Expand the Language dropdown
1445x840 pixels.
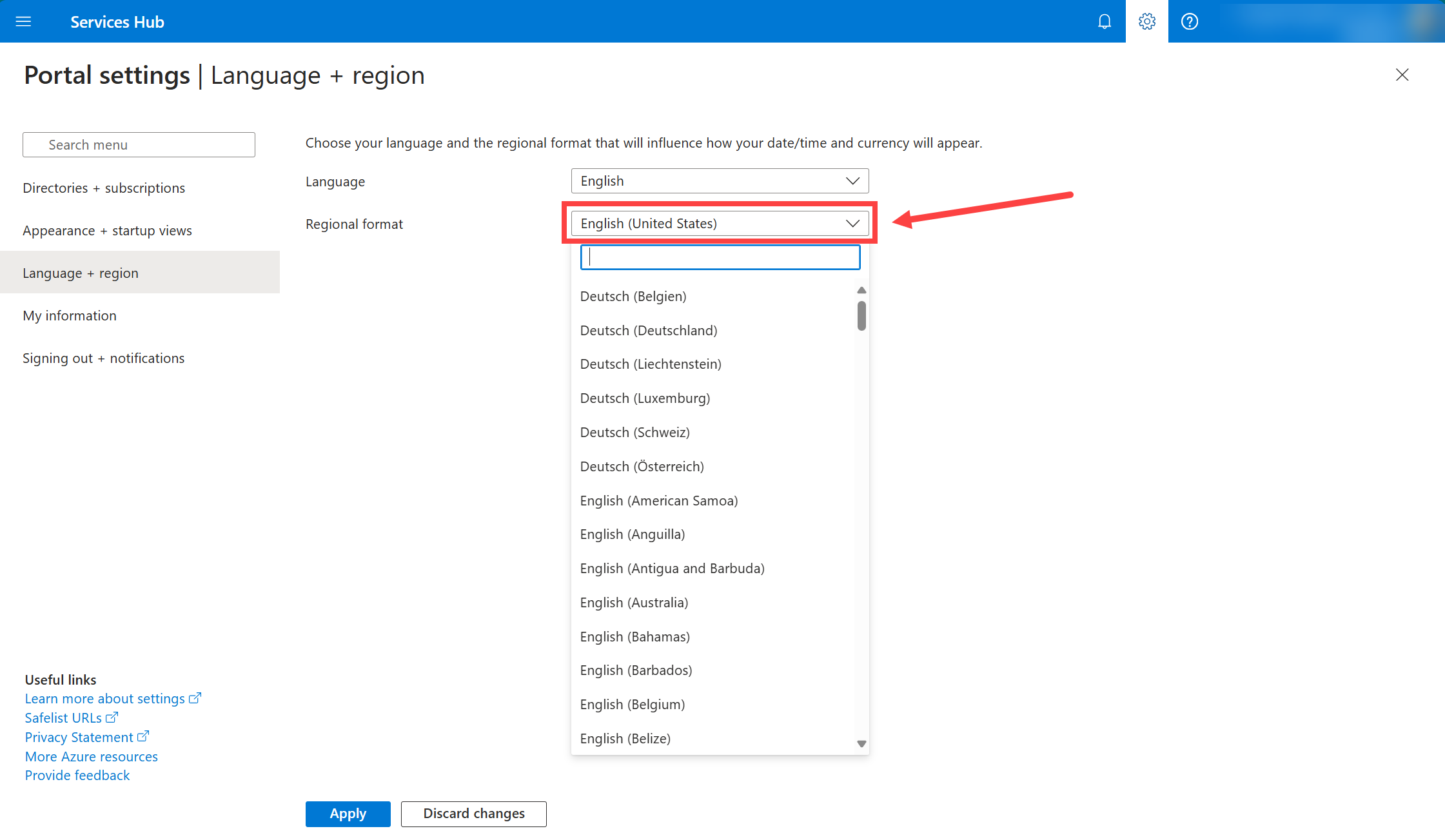(720, 181)
